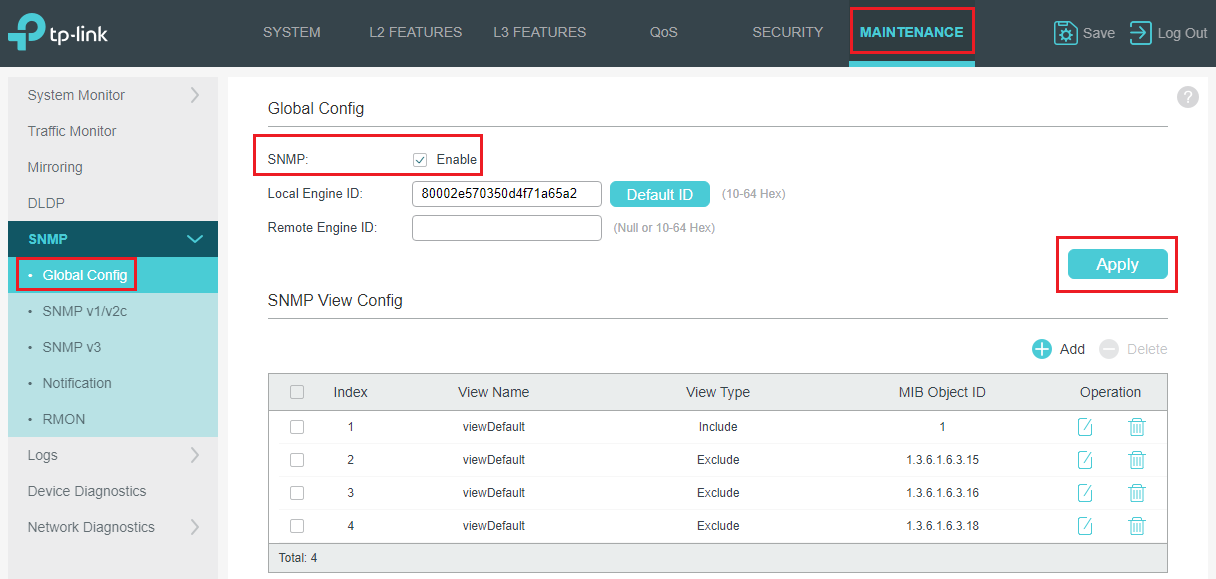
Task: Click the Default ID button
Action: click(x=660, y=194)
